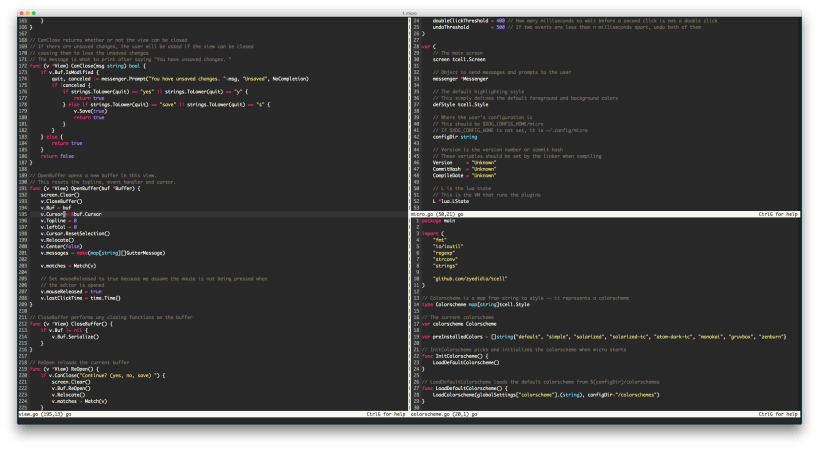Image resolution: width=819 pixels, height=449 pixels.
Task: Click the "github.com/zyedidia/tcell" import string
Action: coord(470,278)
